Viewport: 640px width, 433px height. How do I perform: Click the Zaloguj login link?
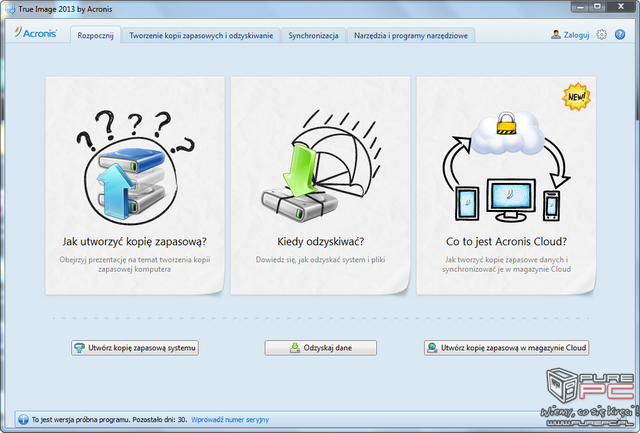(576, 35)
